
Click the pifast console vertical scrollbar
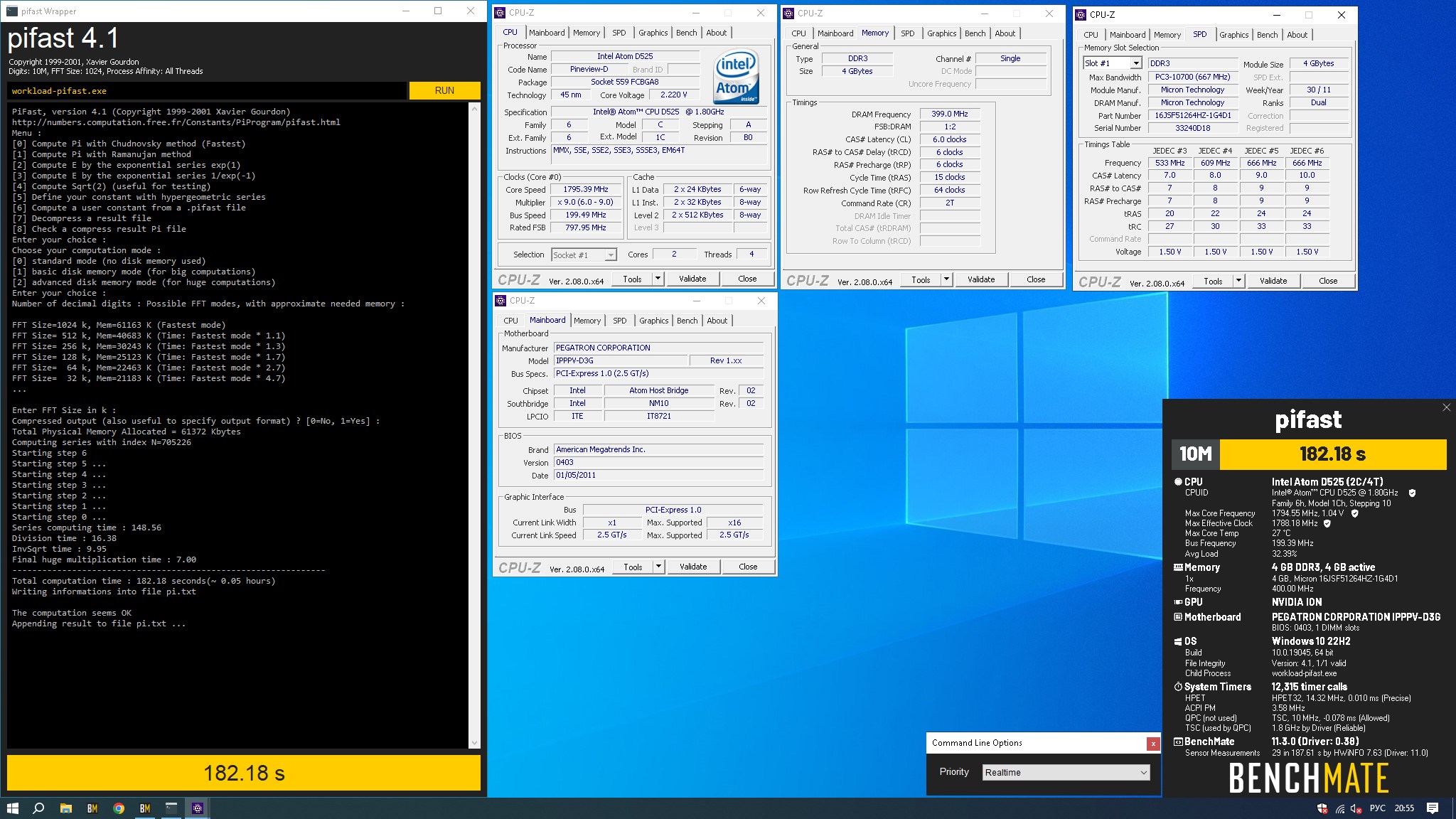[475, 425]
